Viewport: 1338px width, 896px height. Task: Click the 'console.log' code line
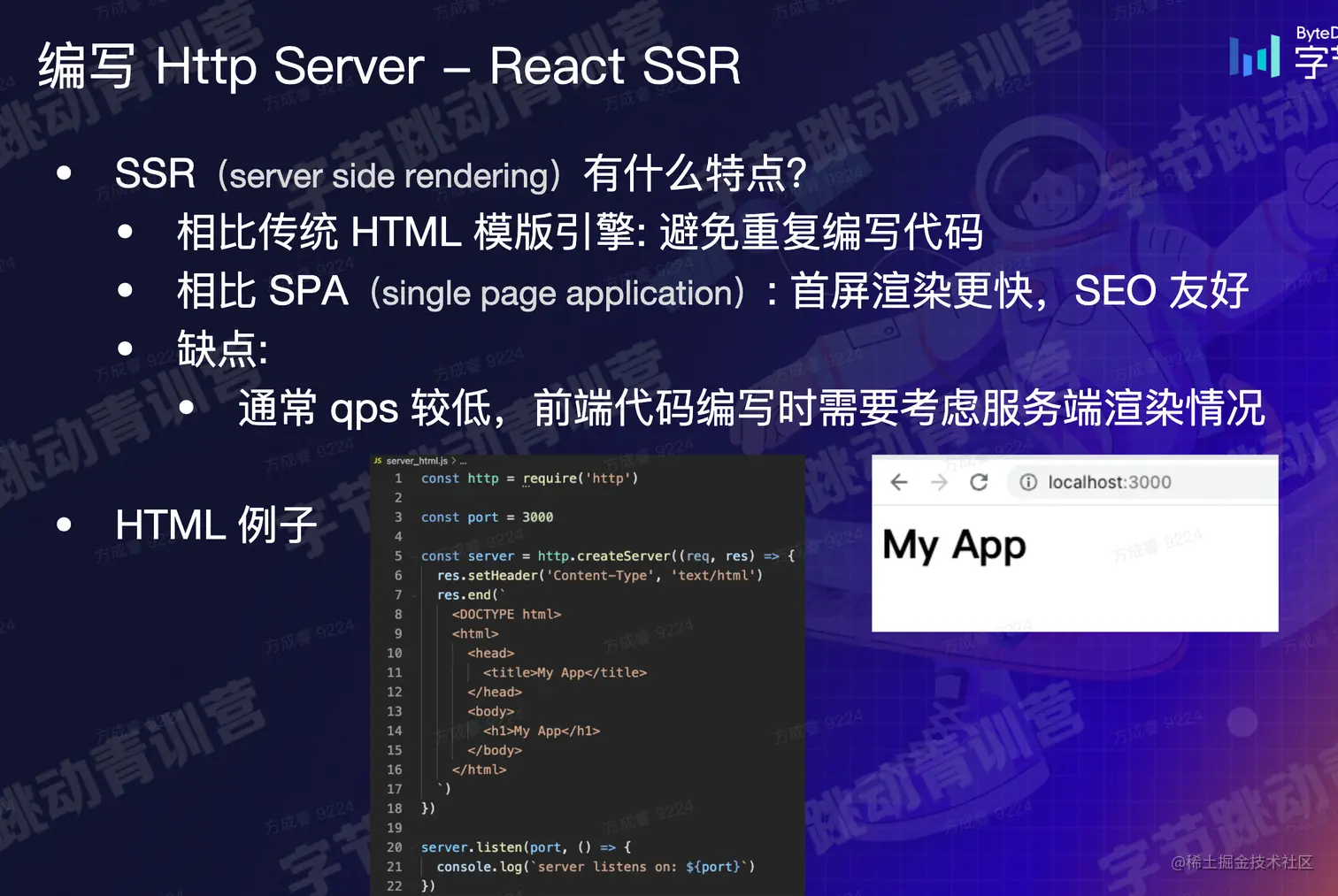(x=596, y=867)
